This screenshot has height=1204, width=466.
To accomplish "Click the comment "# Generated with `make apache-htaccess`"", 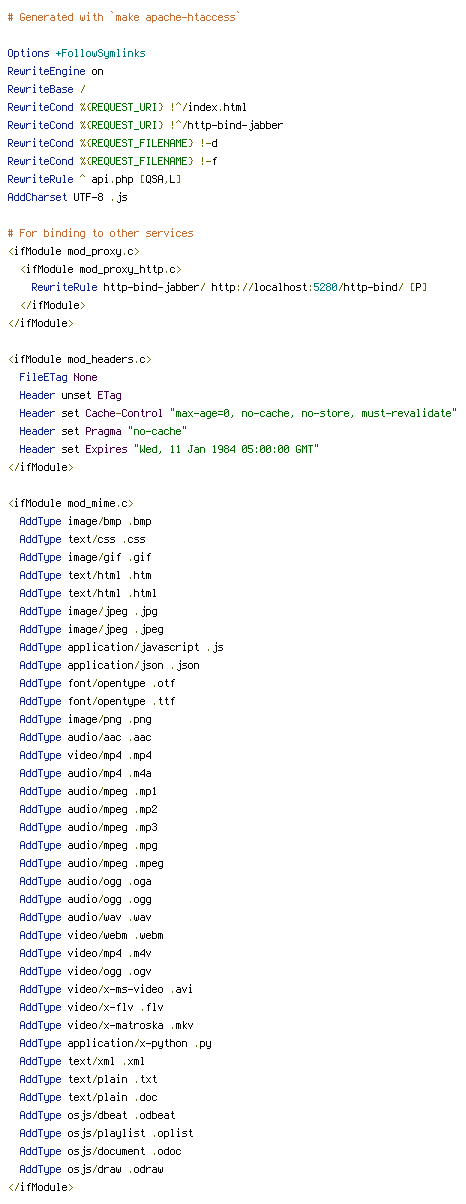I will coord(123,17).
